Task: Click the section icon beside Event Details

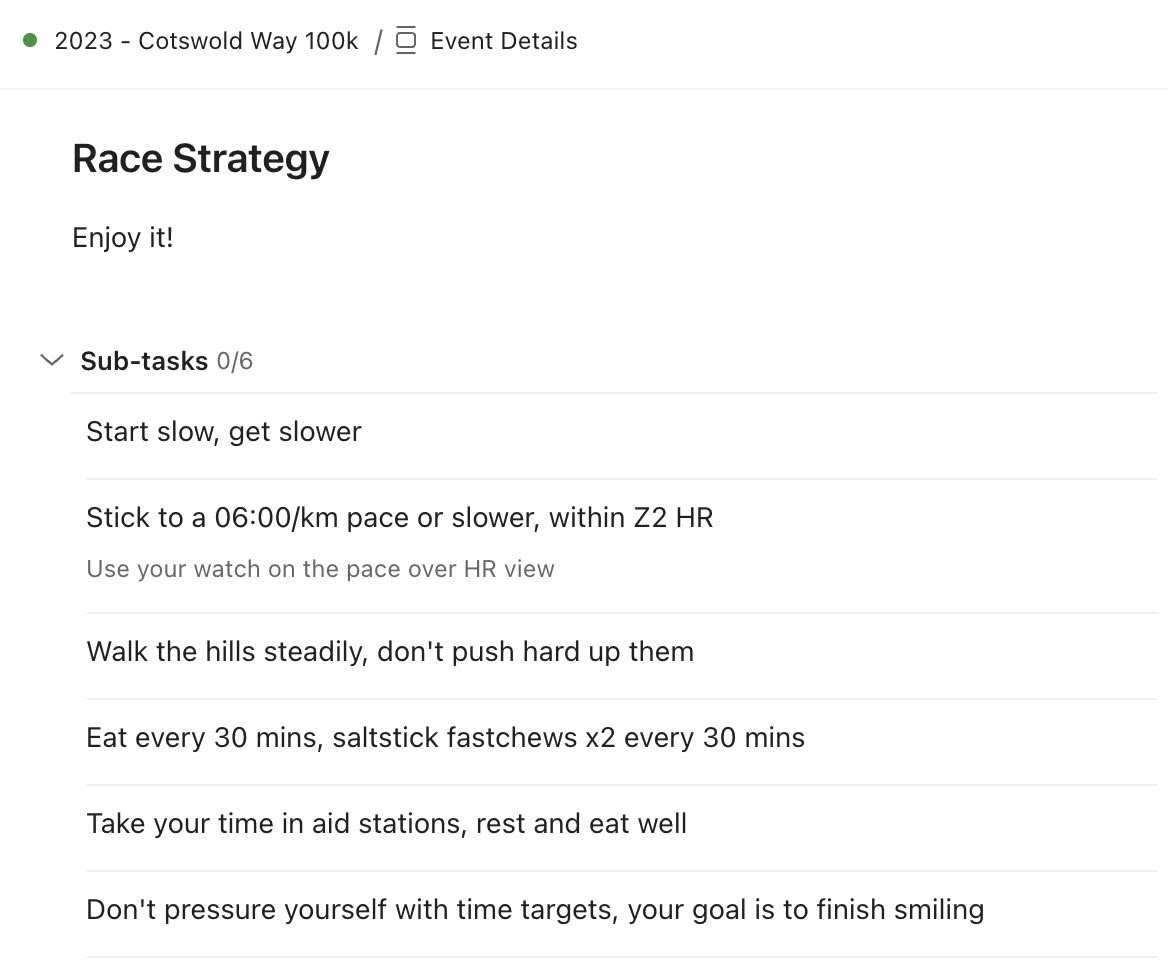Action: tap(406, 40)
